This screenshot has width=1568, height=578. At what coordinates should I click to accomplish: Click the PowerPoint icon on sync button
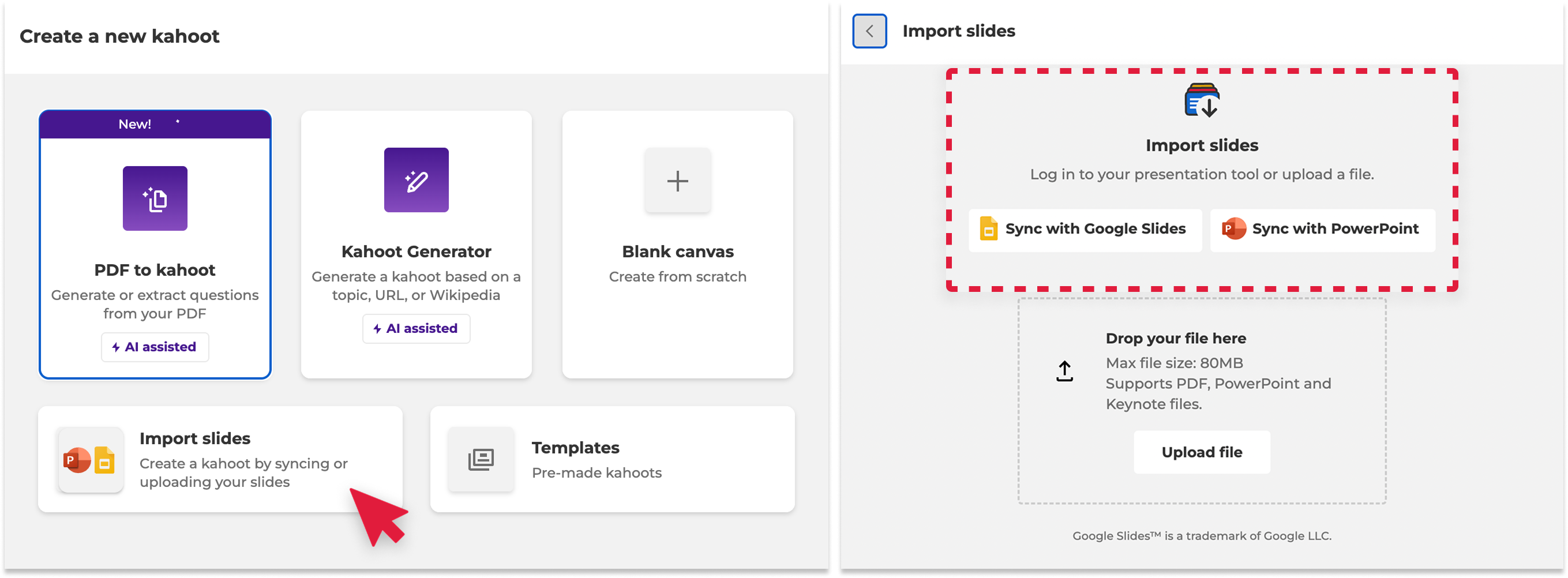click(1234, 230)
